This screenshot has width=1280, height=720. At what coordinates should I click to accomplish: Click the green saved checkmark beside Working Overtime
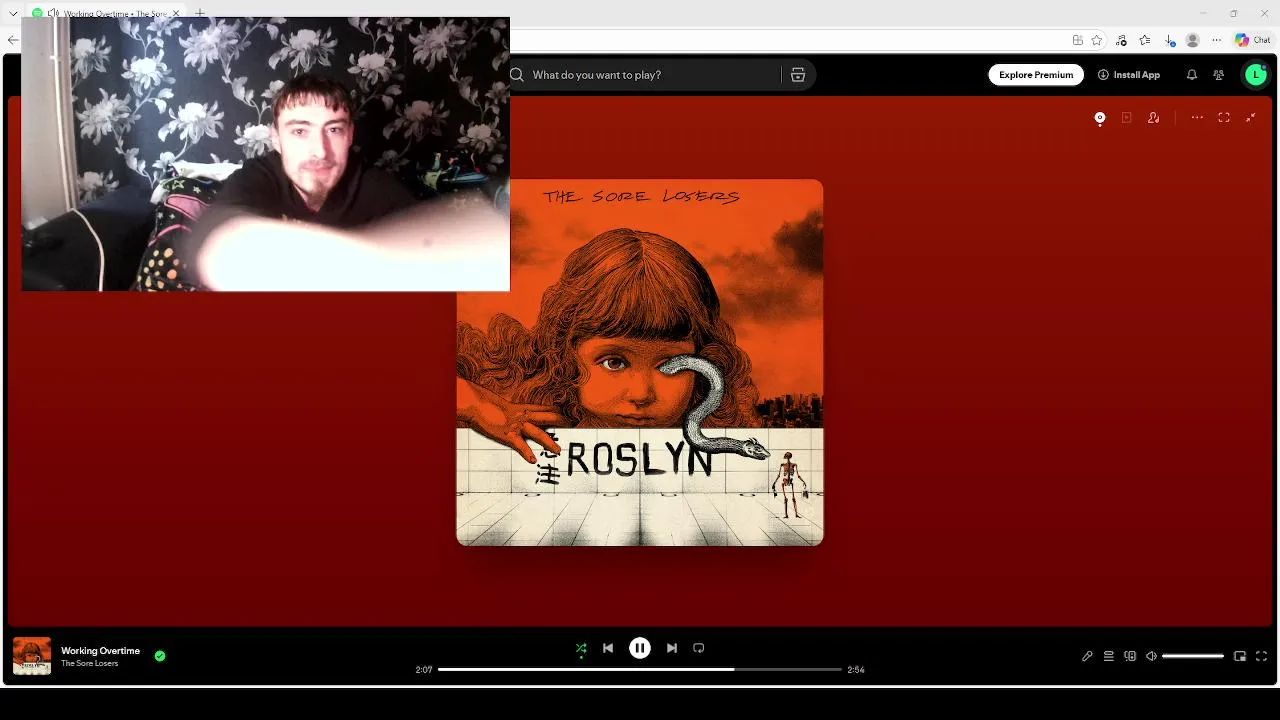pos(160,656)
